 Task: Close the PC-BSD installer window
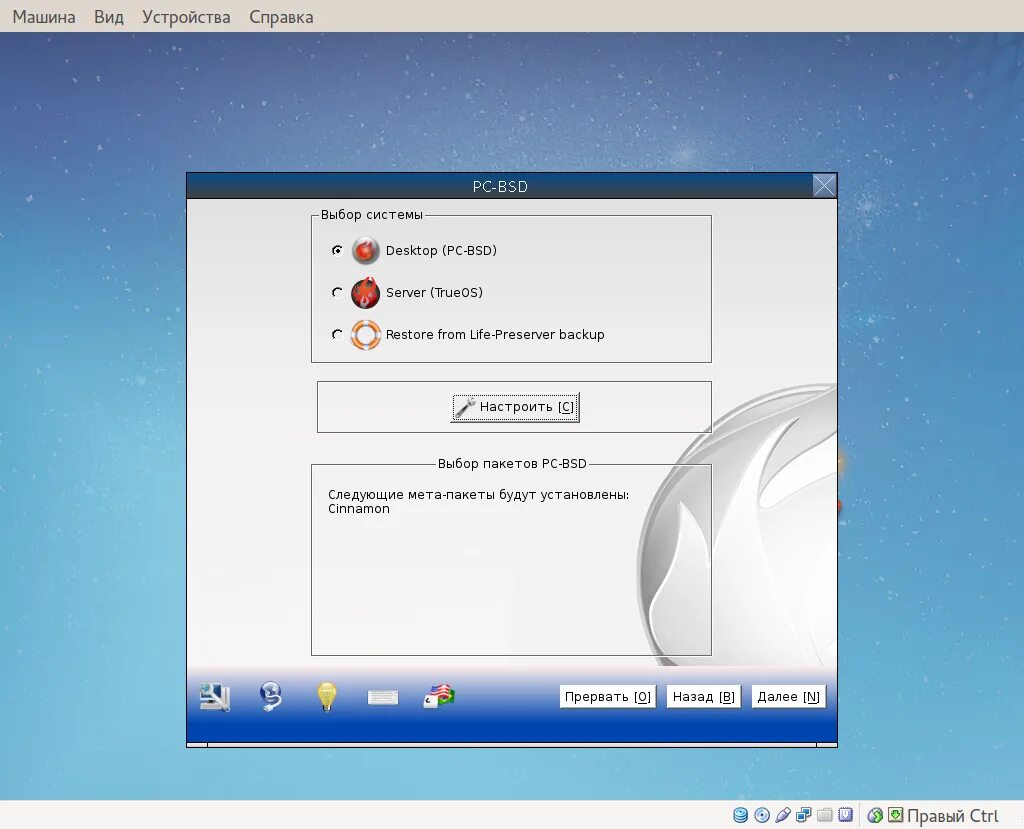[824, 186]
